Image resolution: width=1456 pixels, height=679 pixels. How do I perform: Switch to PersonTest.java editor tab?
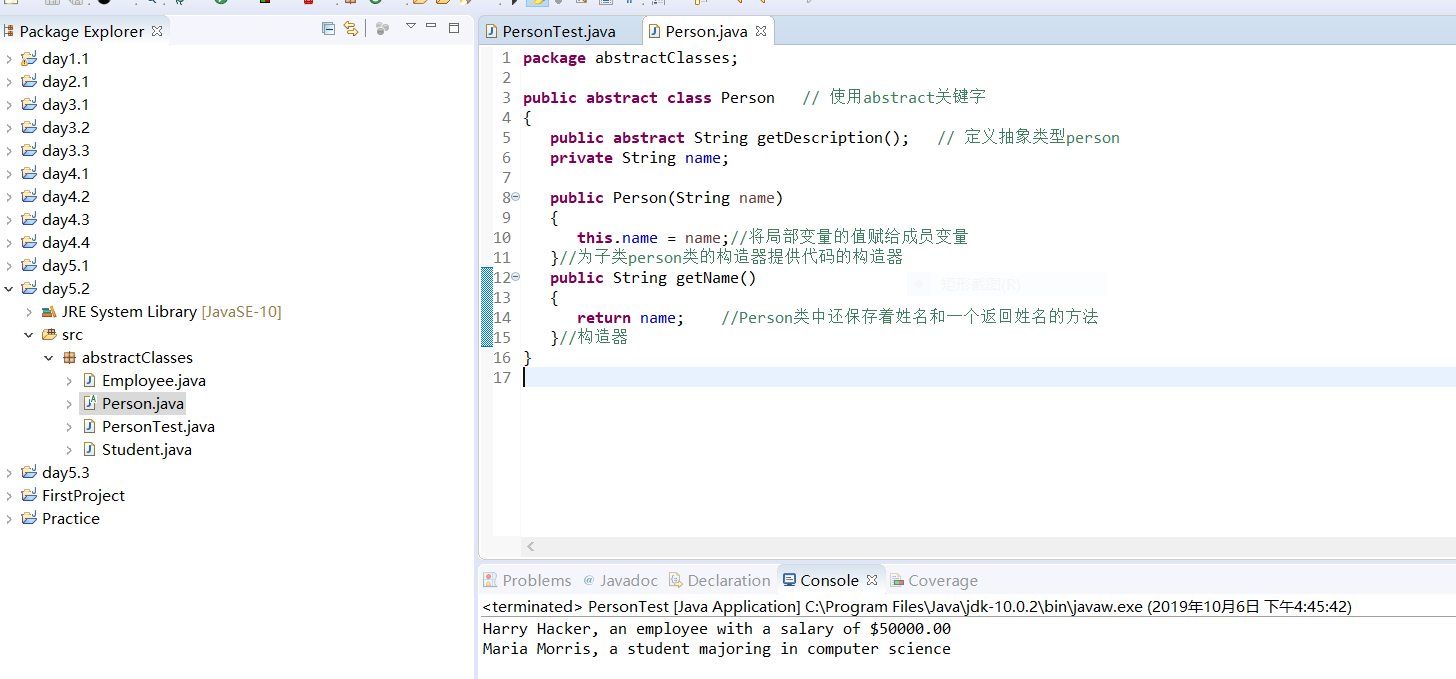[x=559, y=32]
